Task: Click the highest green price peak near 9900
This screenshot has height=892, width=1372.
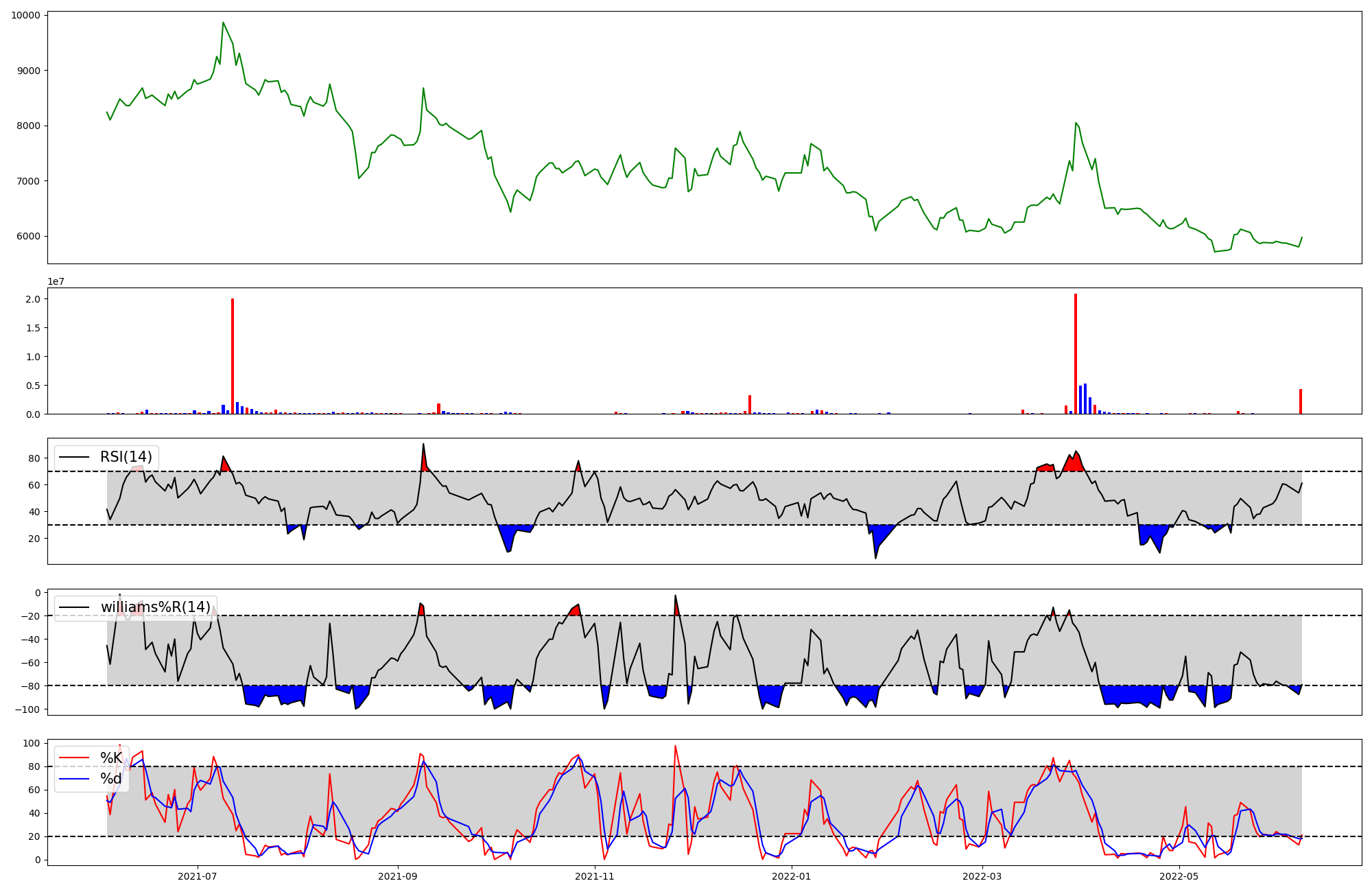Action: [223, 23]
